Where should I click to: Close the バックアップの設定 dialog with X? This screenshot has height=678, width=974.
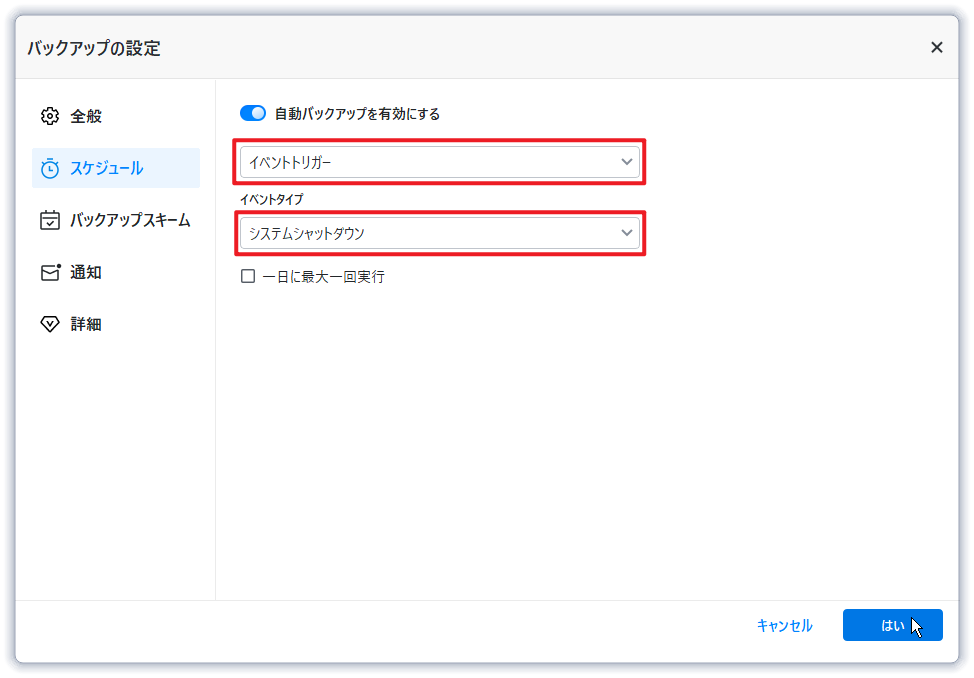(x=937, y=47)
